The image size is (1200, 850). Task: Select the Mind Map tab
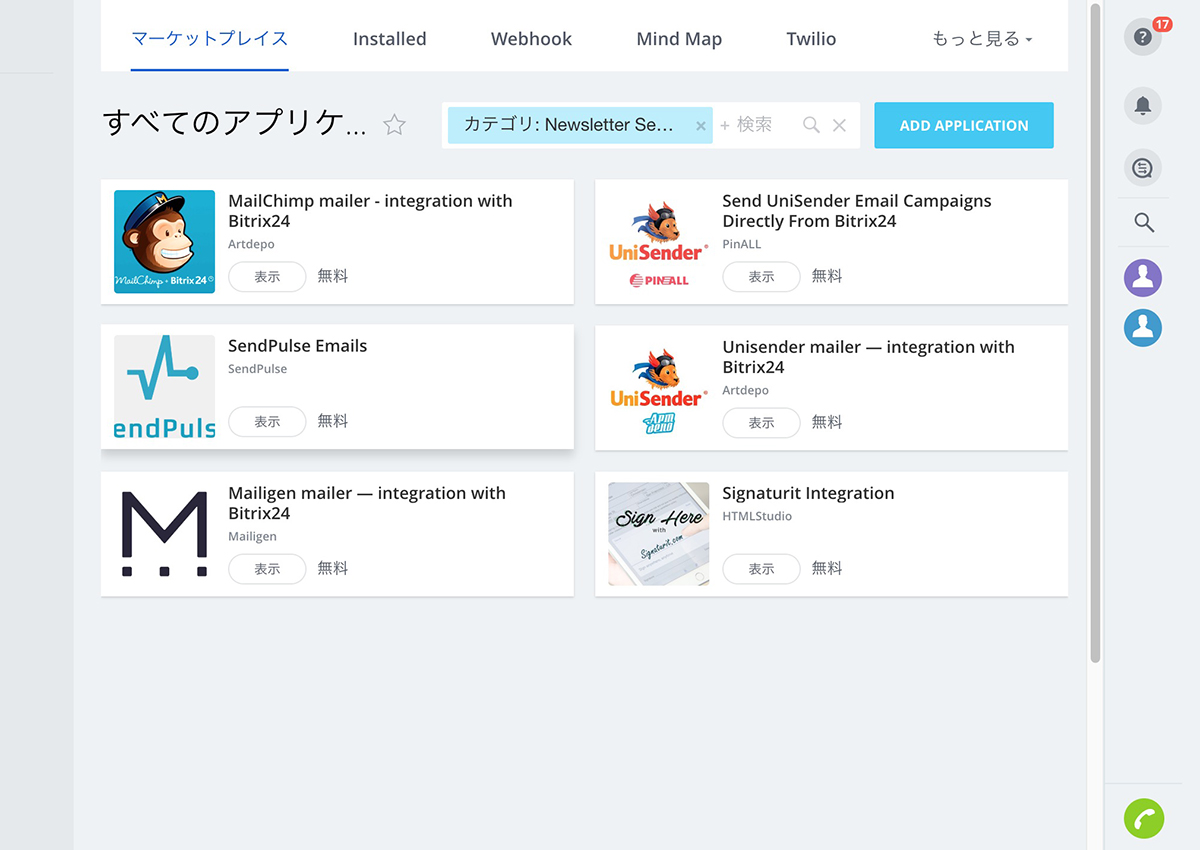pyautogui.click(x=679, y=39)
